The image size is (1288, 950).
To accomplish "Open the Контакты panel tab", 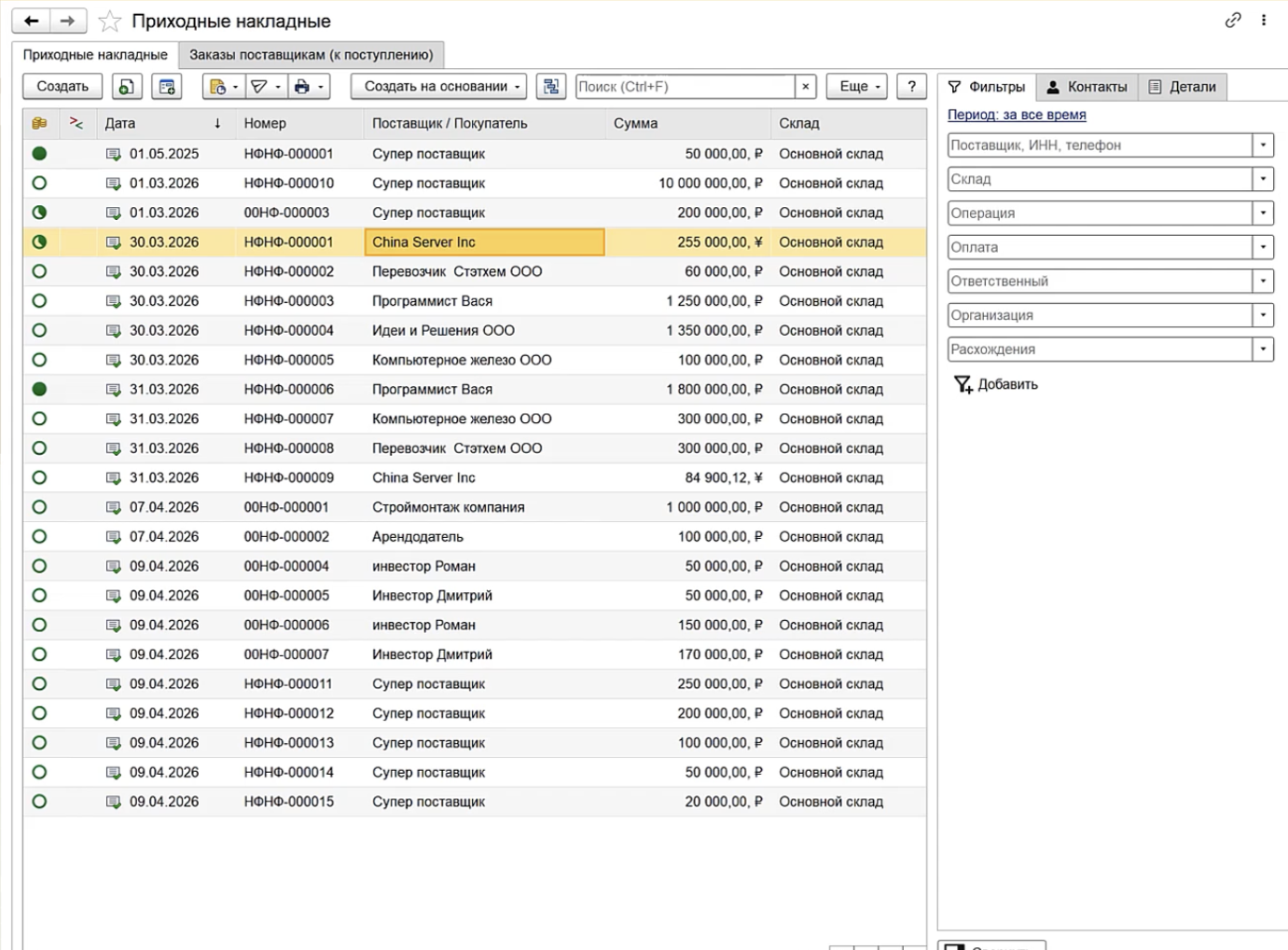I will tap(1087, 87).
